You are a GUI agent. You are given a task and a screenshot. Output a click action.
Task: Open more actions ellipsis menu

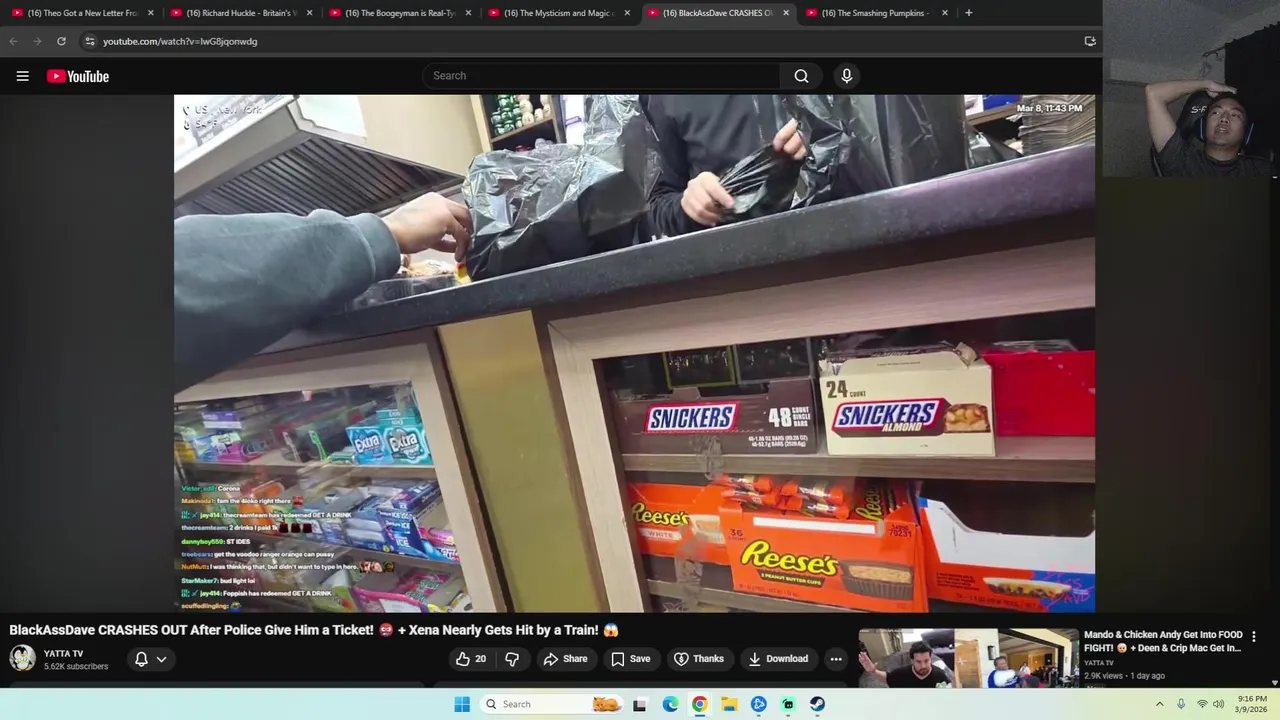836,659
